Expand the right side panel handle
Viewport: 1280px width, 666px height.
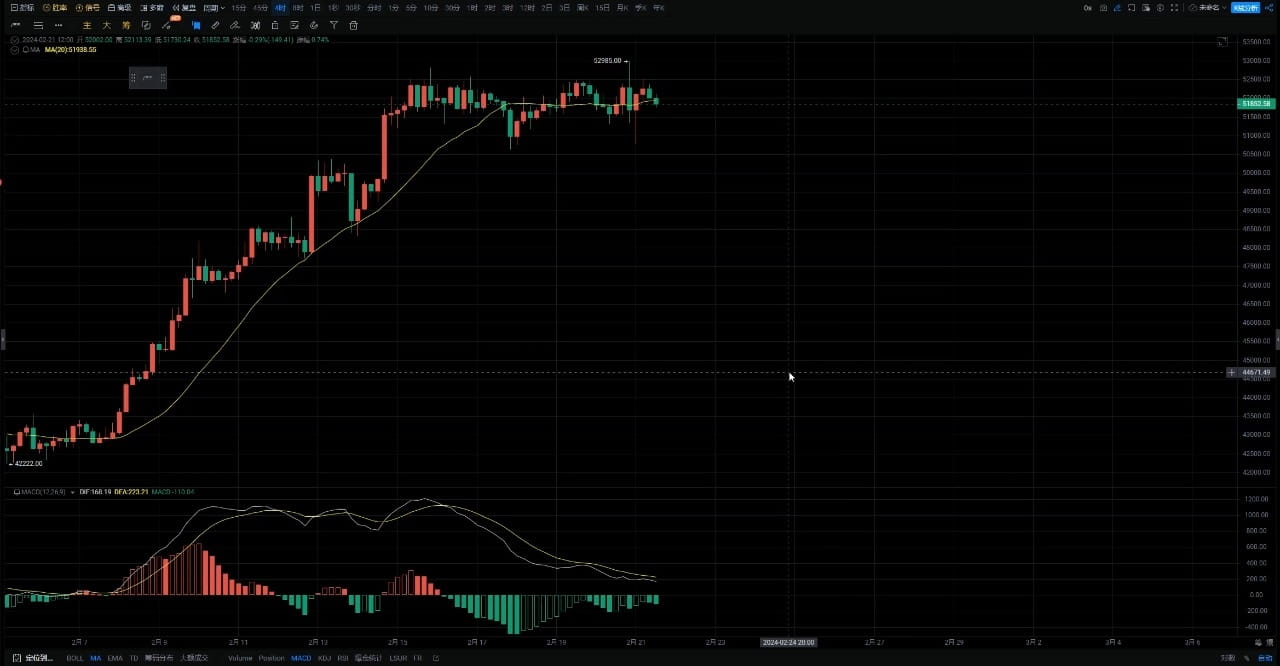point(1277,340)
